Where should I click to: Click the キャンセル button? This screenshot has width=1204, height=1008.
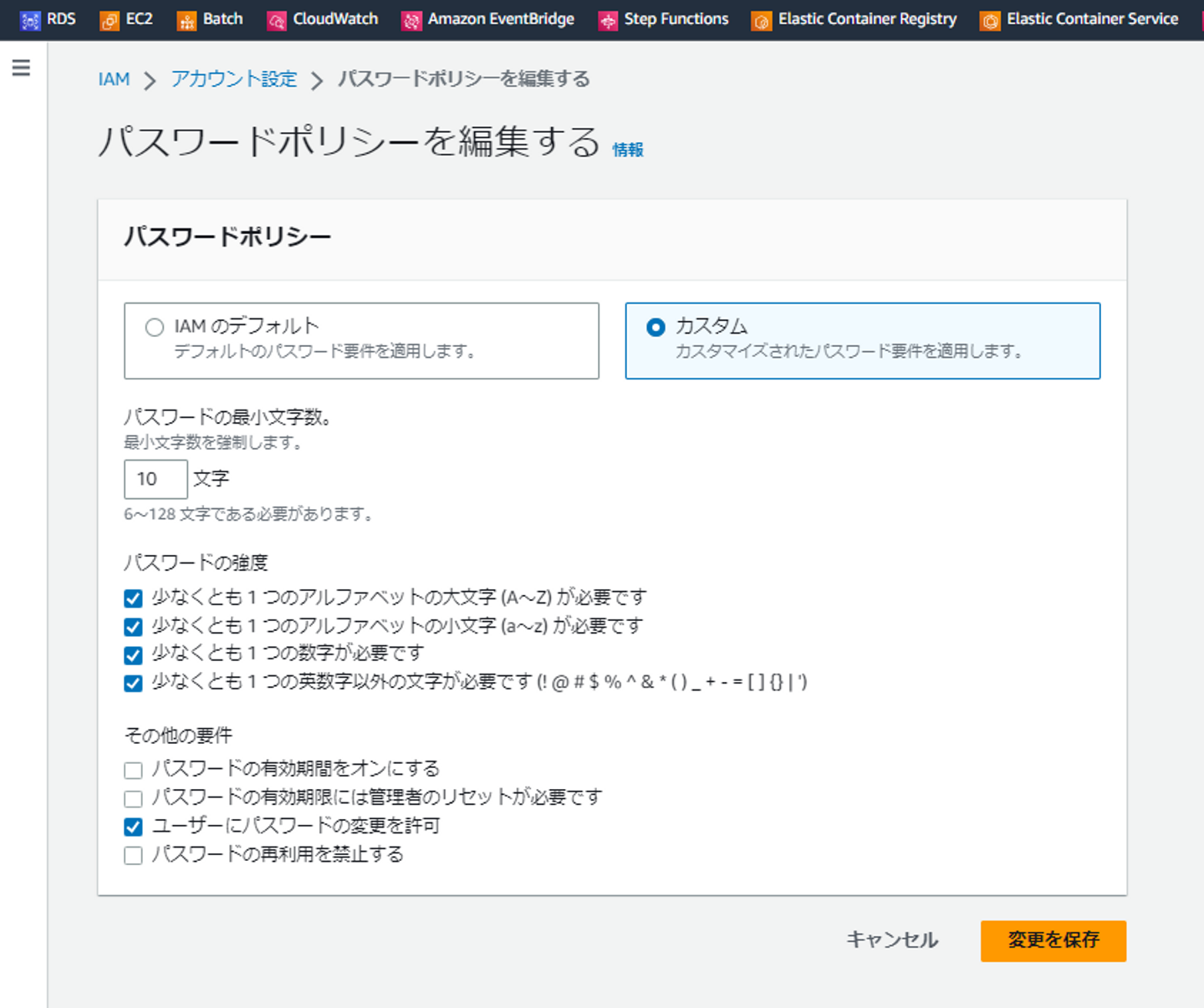click(x=892, y=940)
